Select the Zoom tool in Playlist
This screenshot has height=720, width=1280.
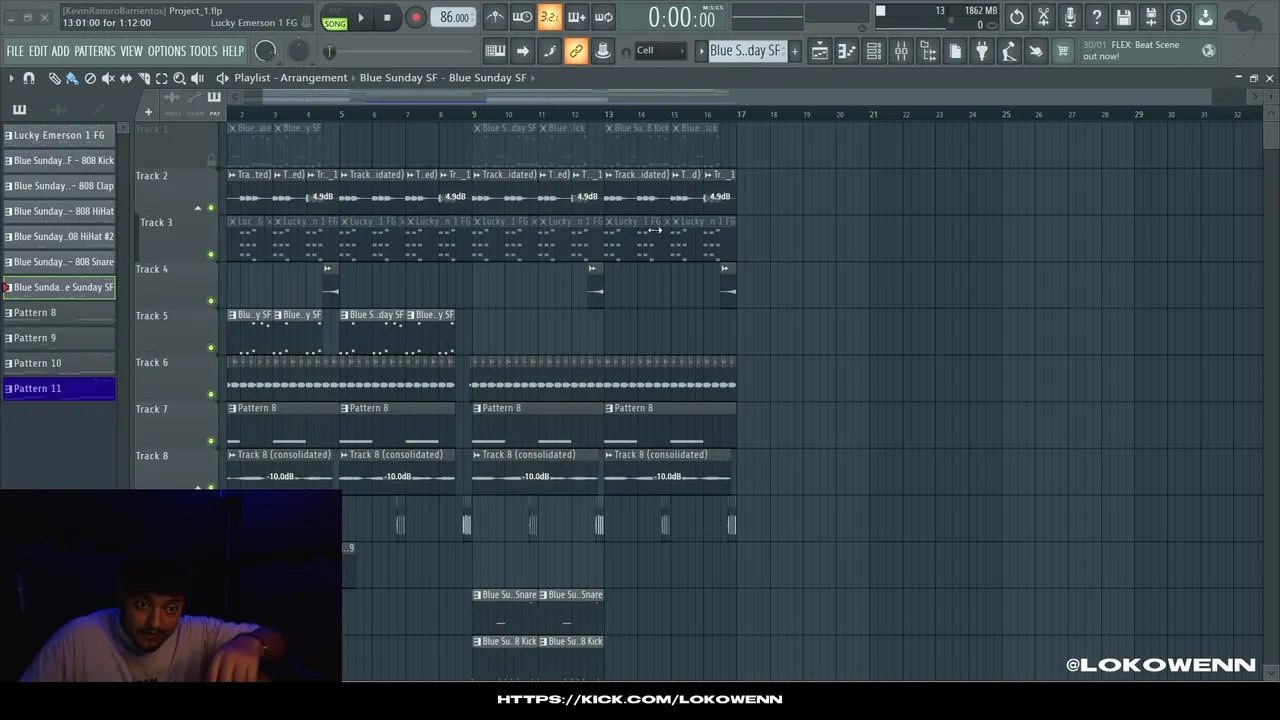point(180,78)
